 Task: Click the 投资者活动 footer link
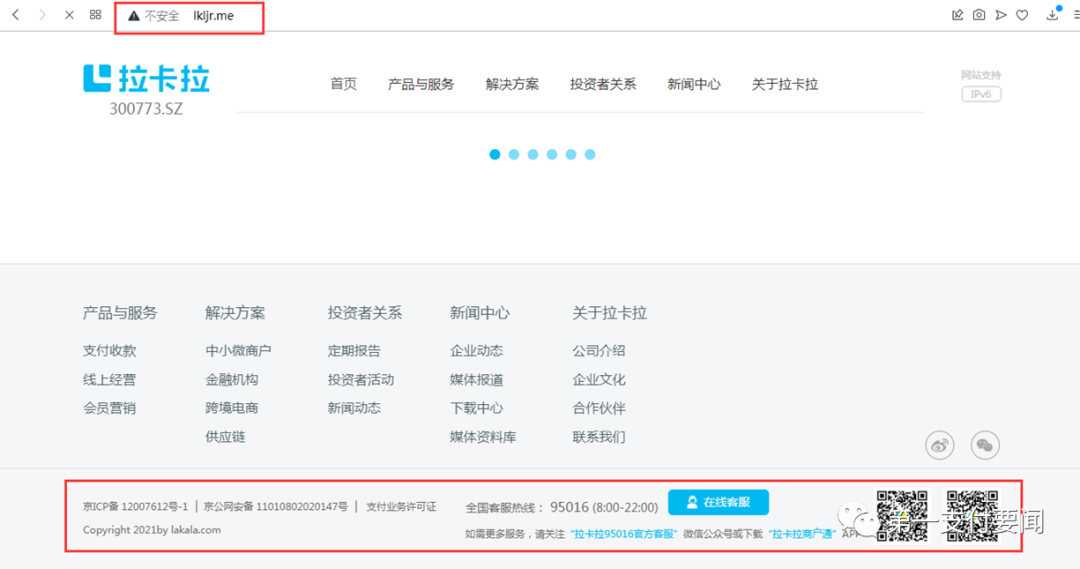tap(361, 380)
